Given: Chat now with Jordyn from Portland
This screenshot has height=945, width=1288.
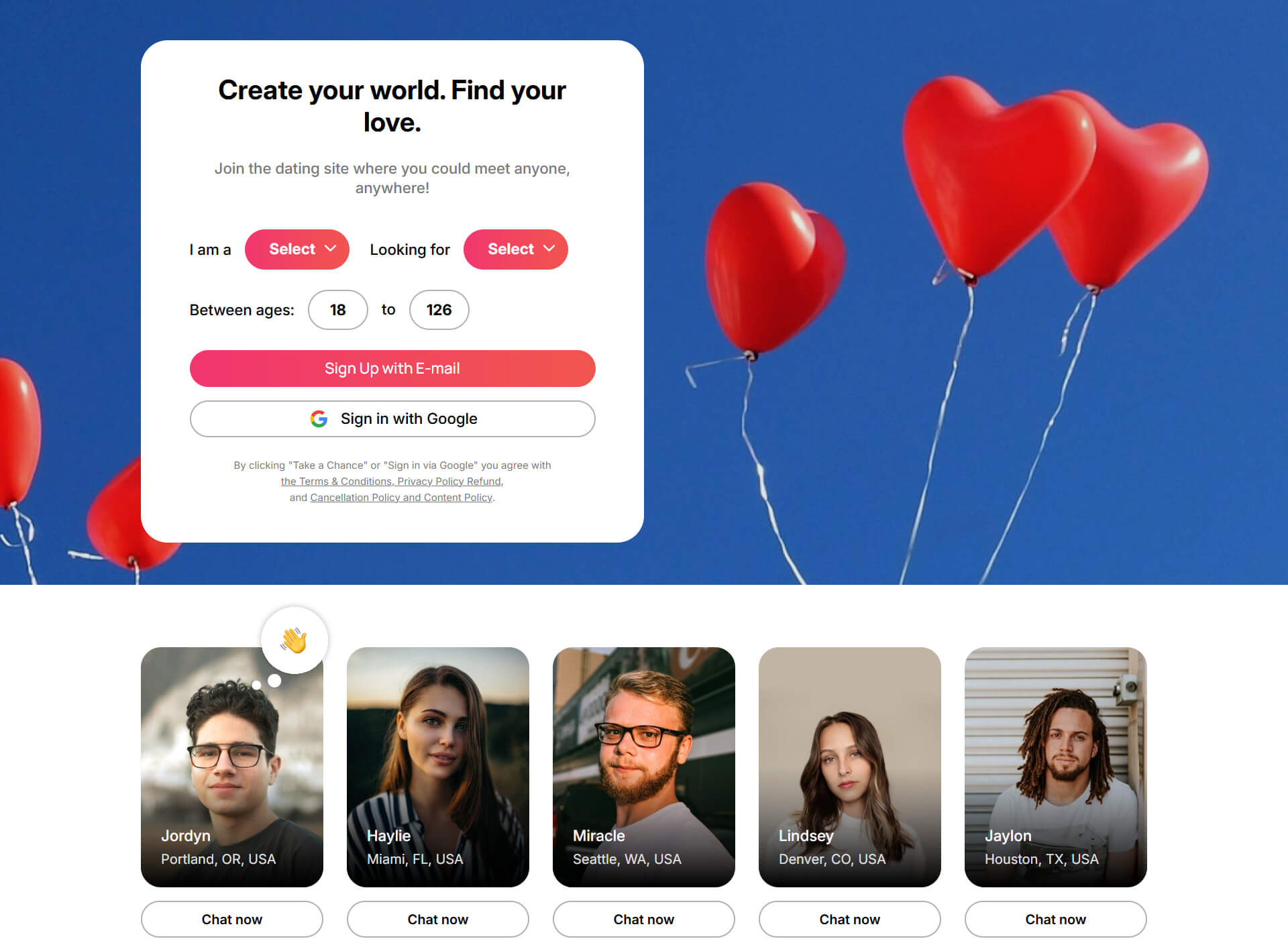Looking at the screenshot, I should click(232, 919).
